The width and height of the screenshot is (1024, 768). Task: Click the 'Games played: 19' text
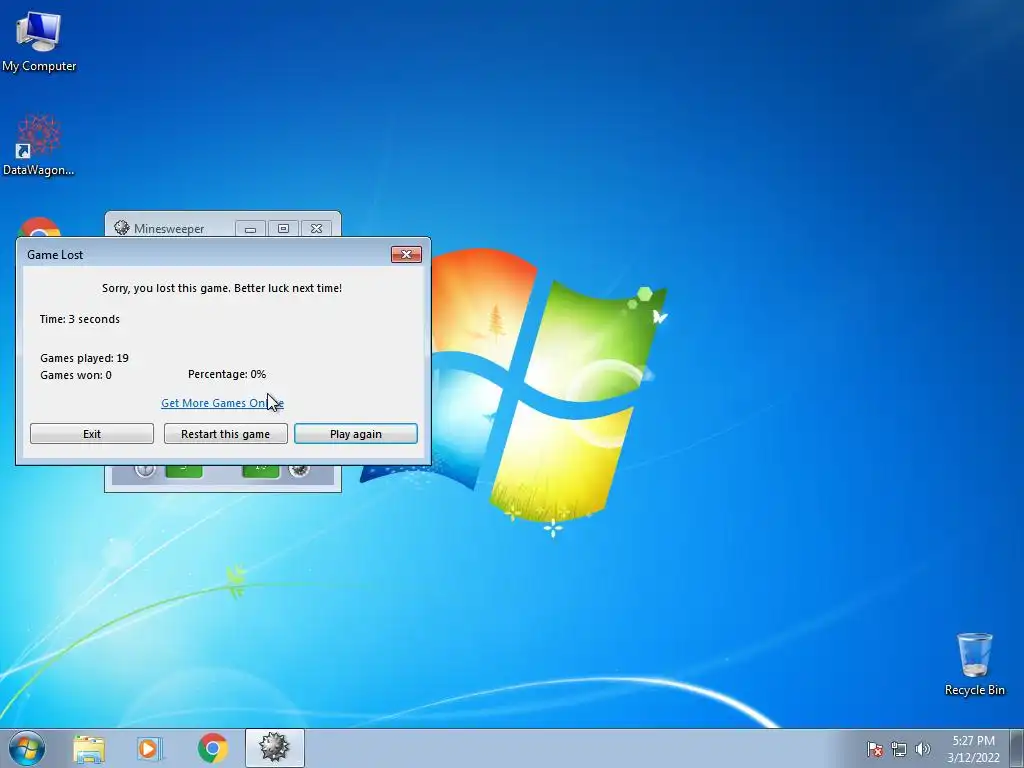(x=84, y=358)
